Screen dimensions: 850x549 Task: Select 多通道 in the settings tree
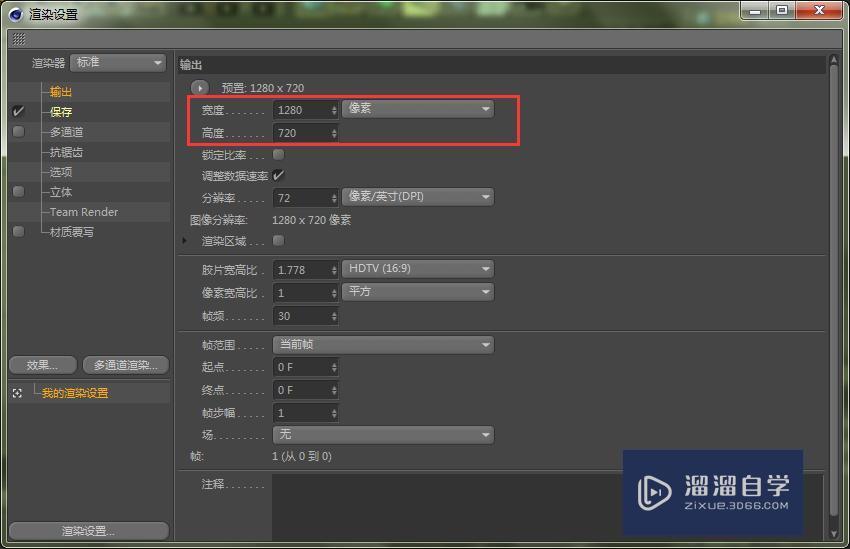(67, 132)
